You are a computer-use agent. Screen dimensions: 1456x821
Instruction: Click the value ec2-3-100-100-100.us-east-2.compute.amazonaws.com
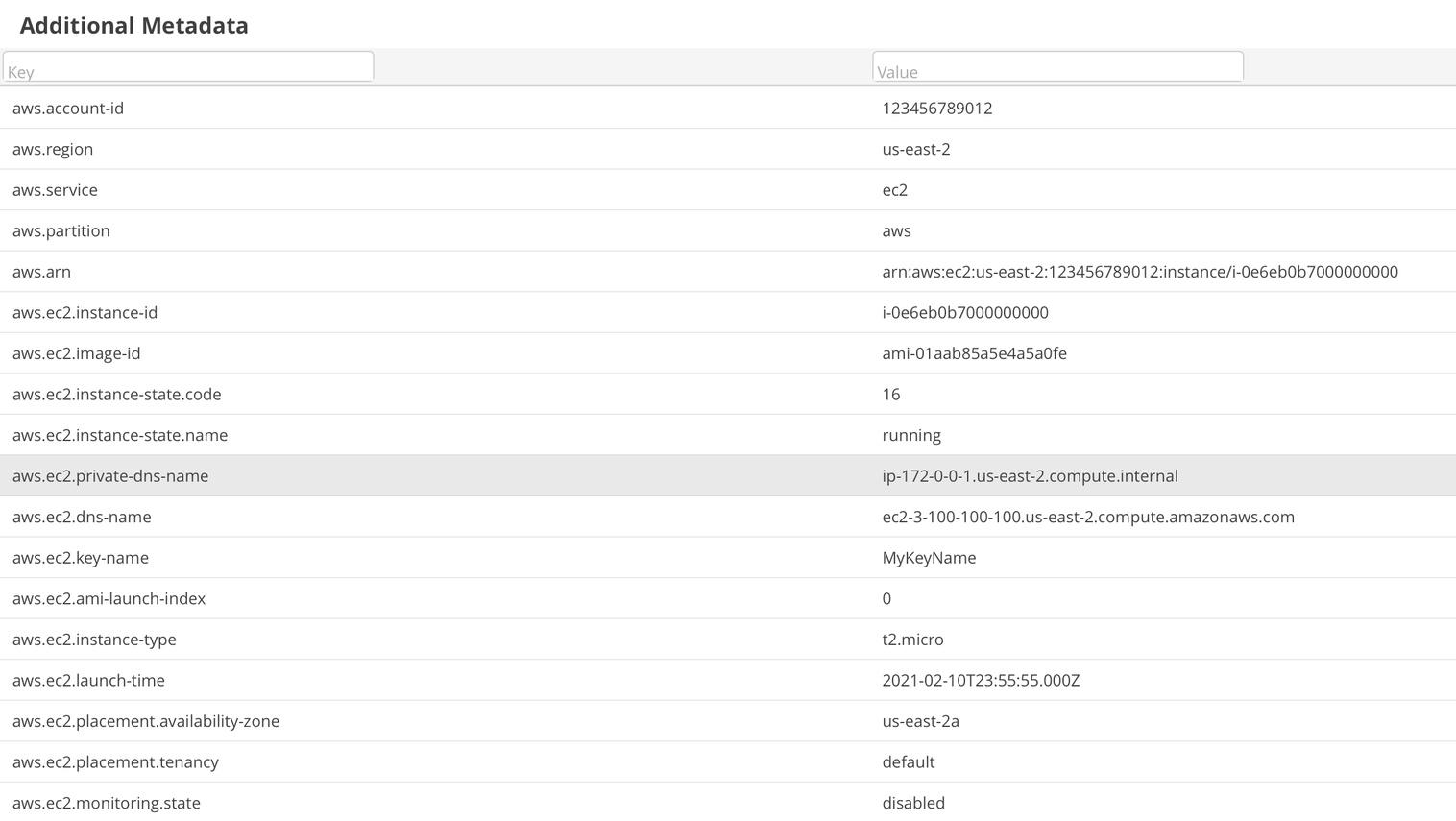[1088, 517]
